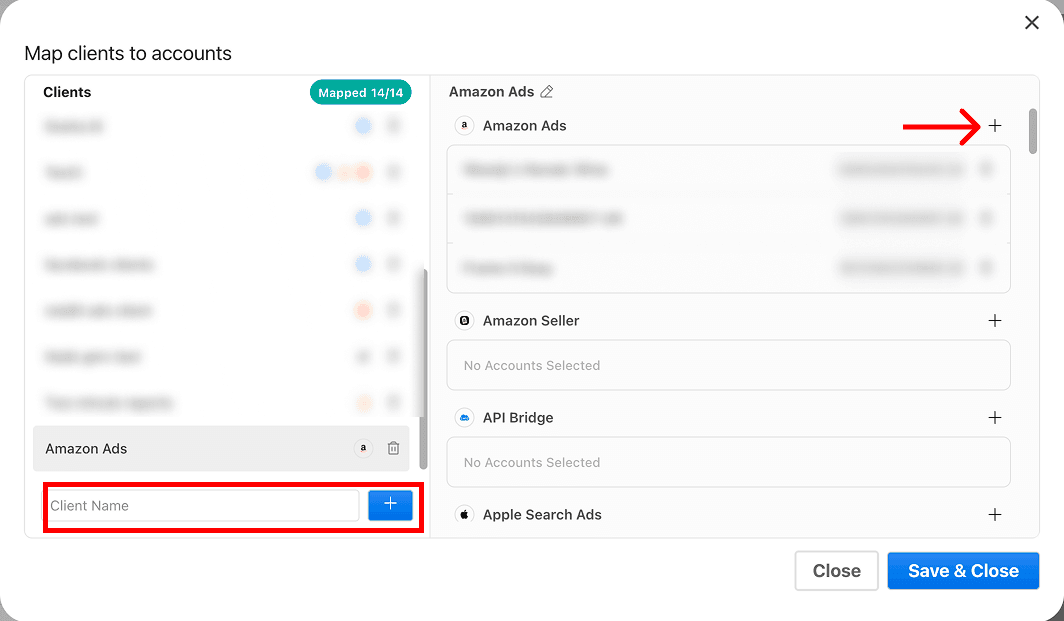Click the Amazon Seller source icon
This screenshot has height=621, width=1064.
464,320
